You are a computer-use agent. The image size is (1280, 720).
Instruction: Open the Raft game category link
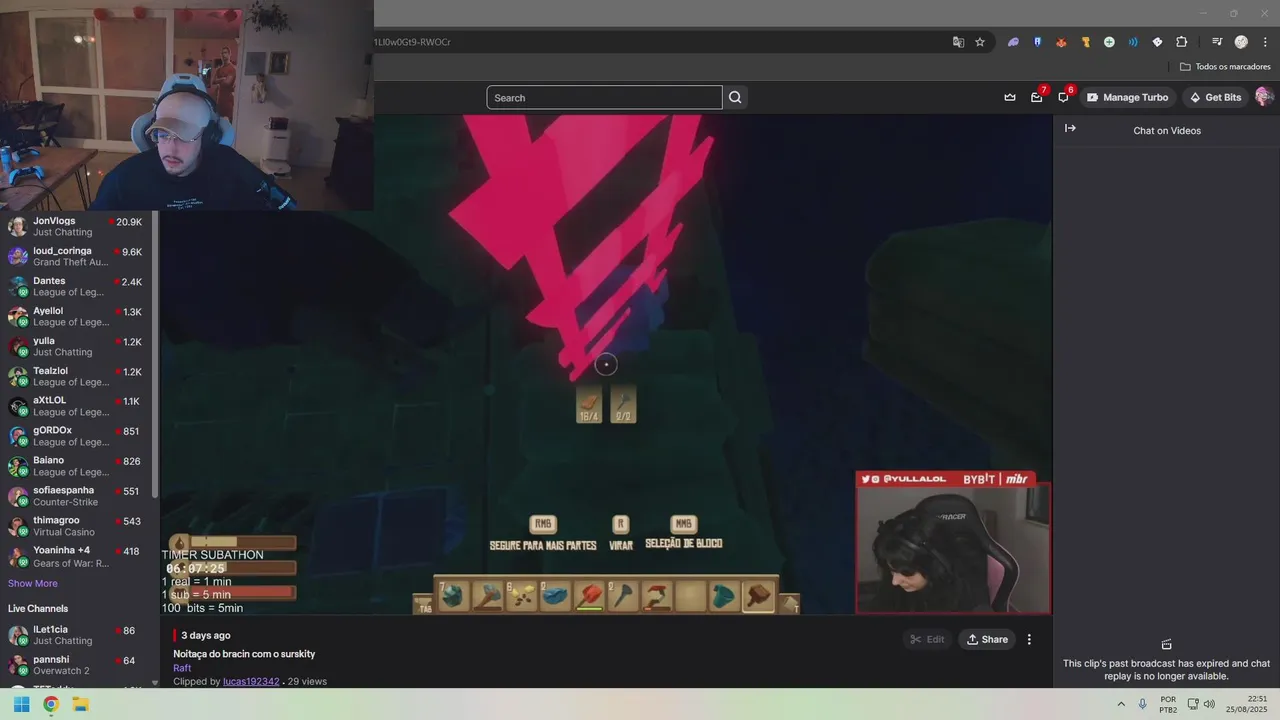182,668
